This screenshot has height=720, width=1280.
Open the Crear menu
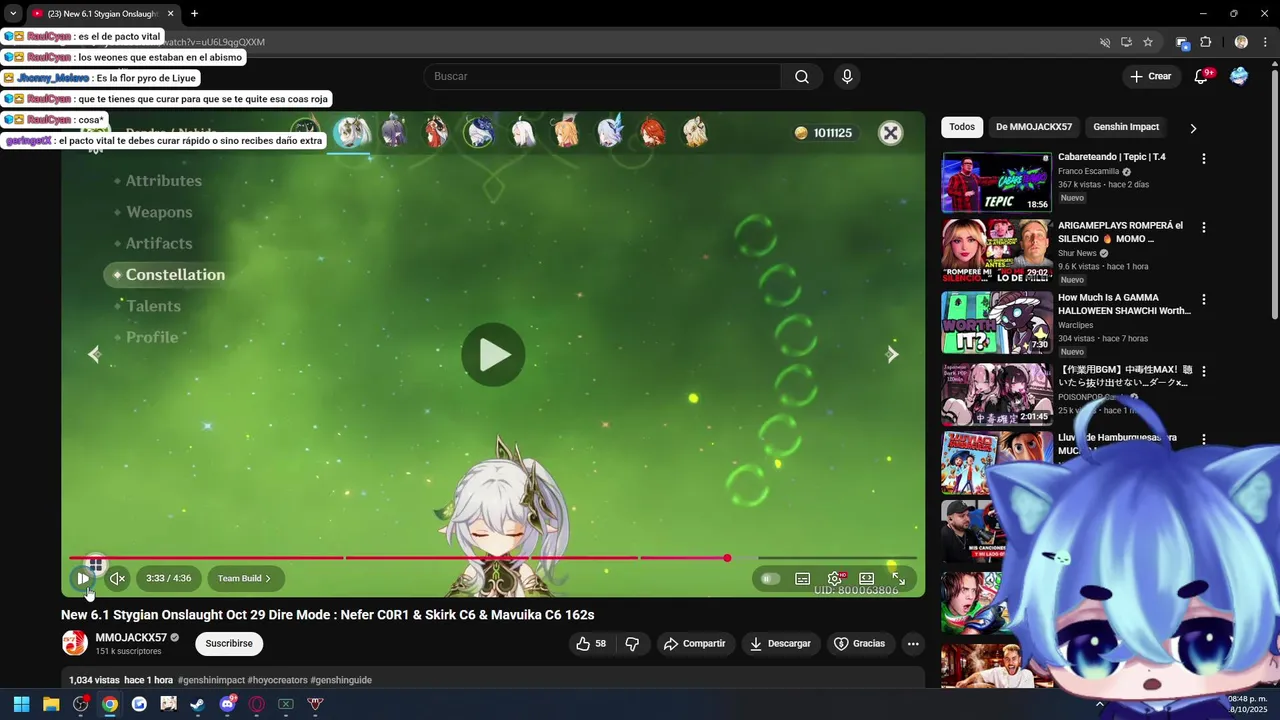click(1150, 76)
